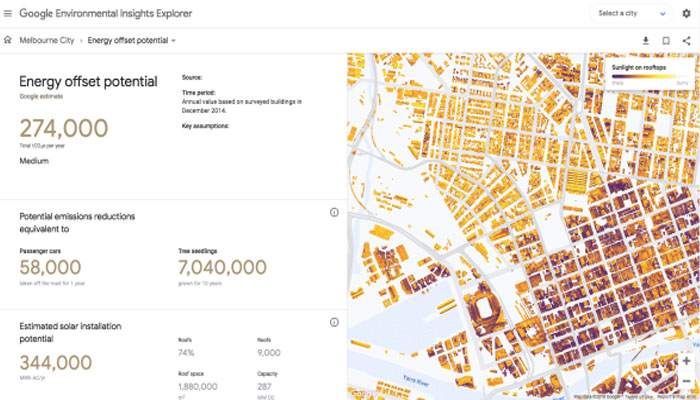Screen dimensions: 700x400
Task: Click the share icon
Action: point(686,41)
